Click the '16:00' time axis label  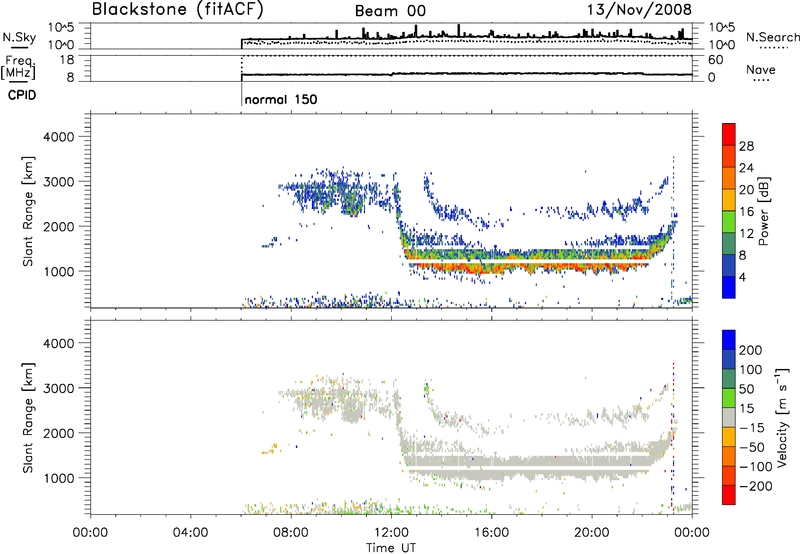pyautogui.click(x=491, y=533)
